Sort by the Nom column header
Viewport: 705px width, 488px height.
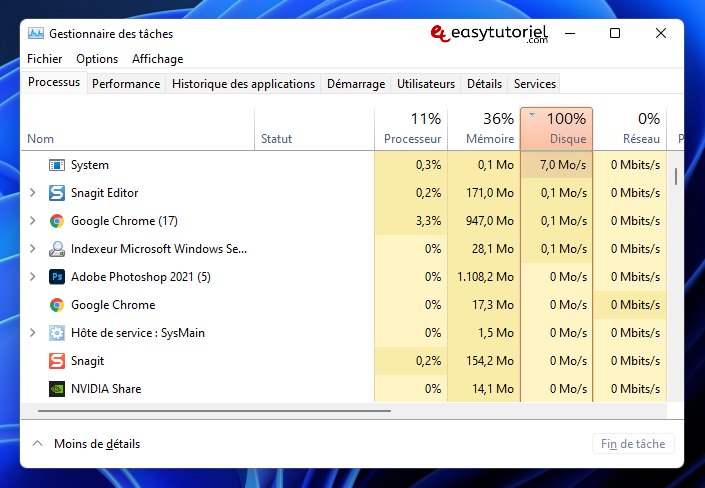point(138,129)
